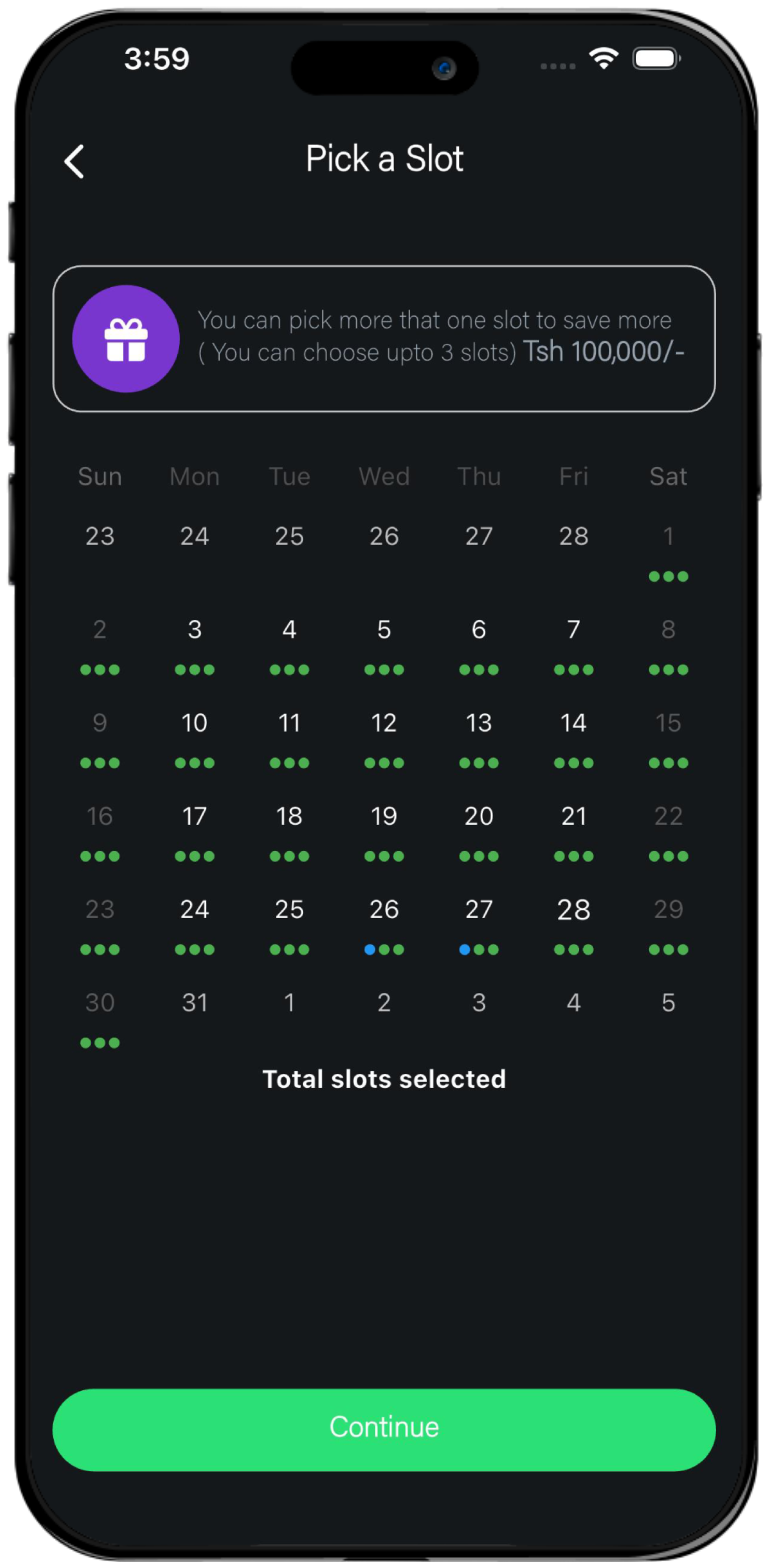Tap the back arrow icon
This screenshot has height=1568, width=769.
pyautogui.click(x=74, y=161)
